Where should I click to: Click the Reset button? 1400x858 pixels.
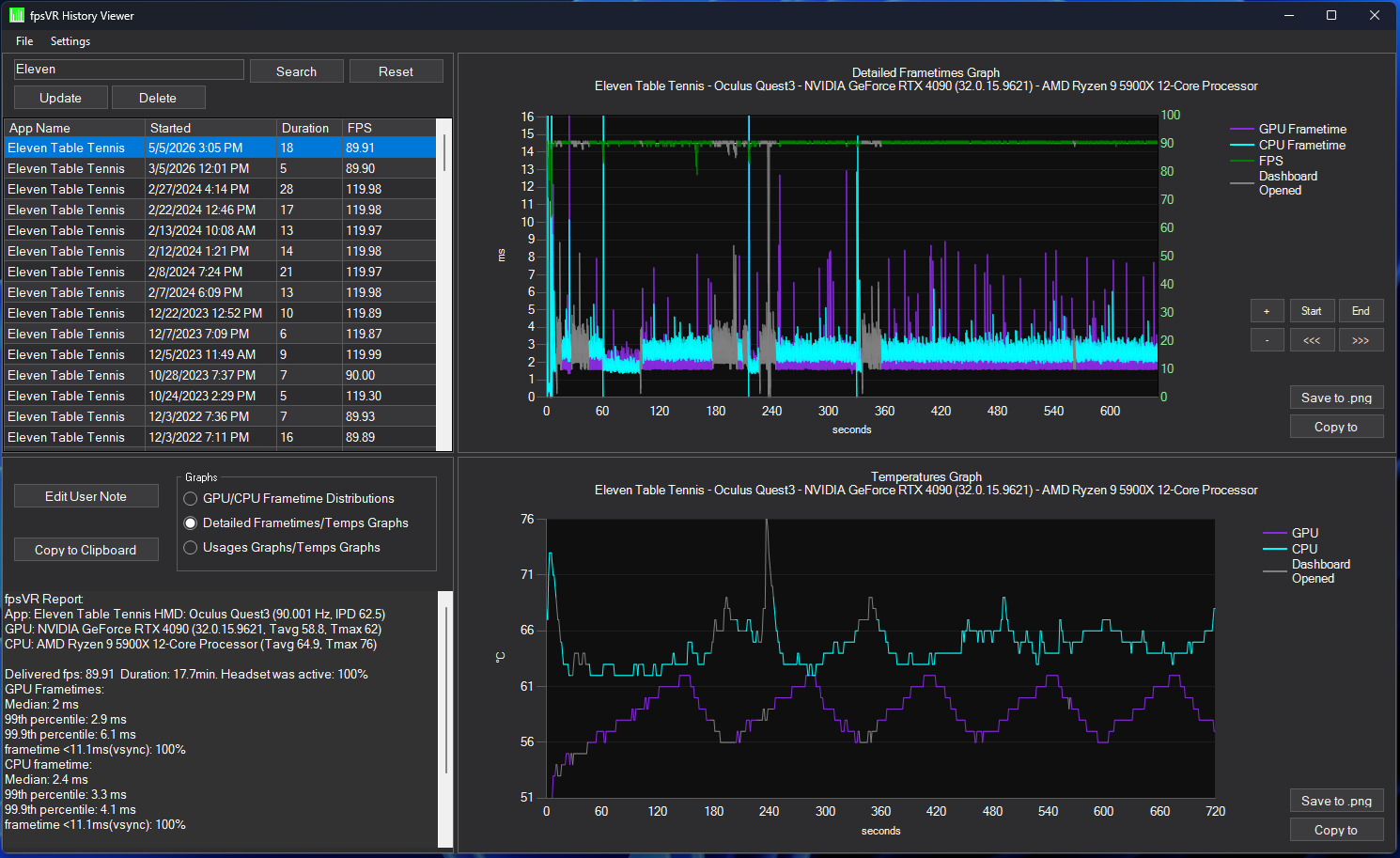point(396,71)
